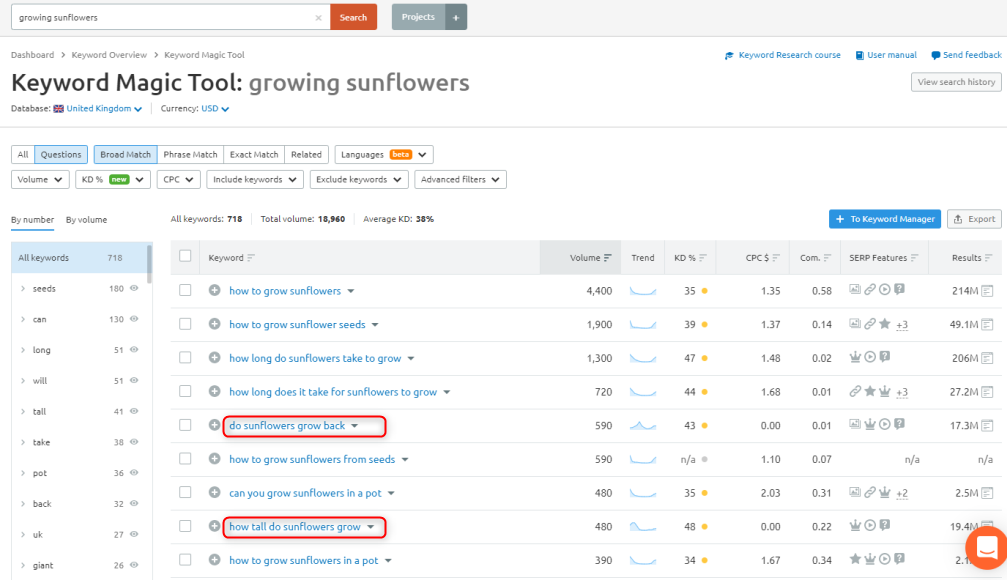Toggle eye icon for 'seeds' keyword group
1007x580 pixels.
click(134, 289)
